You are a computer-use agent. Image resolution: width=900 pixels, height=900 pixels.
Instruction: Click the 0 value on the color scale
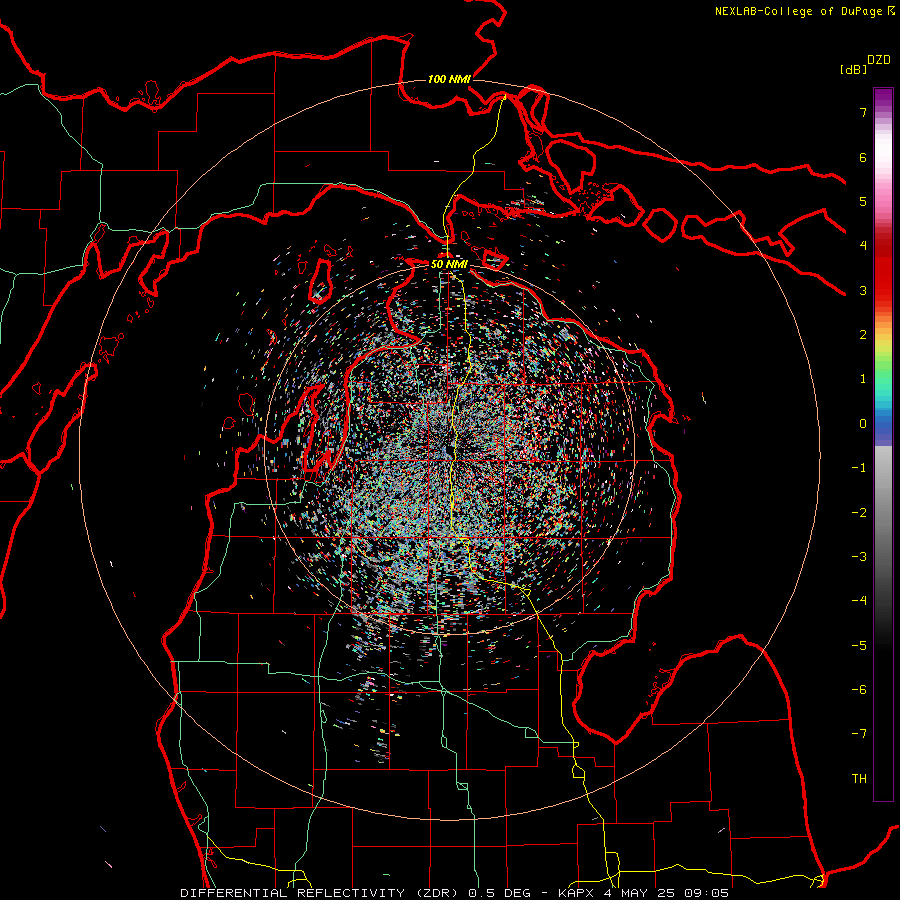coord(863,424)
